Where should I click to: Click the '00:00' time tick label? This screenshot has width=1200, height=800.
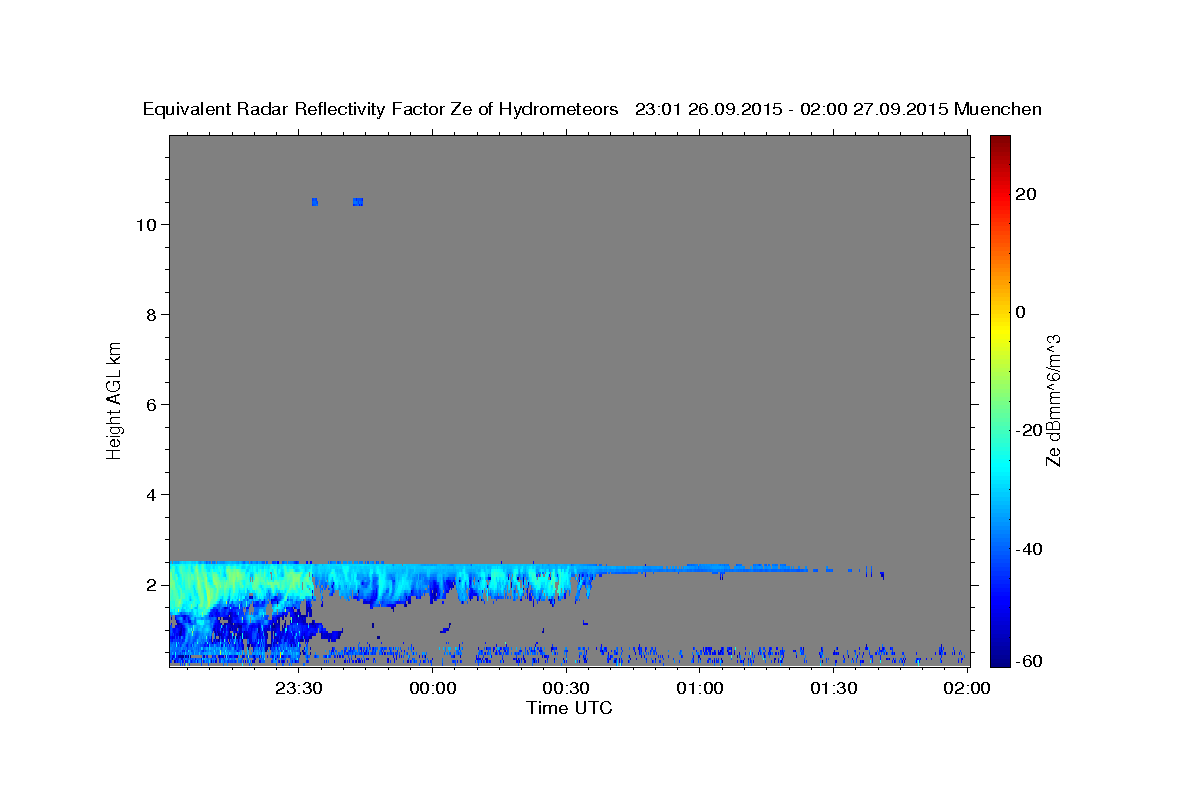[x=433, y=688]
